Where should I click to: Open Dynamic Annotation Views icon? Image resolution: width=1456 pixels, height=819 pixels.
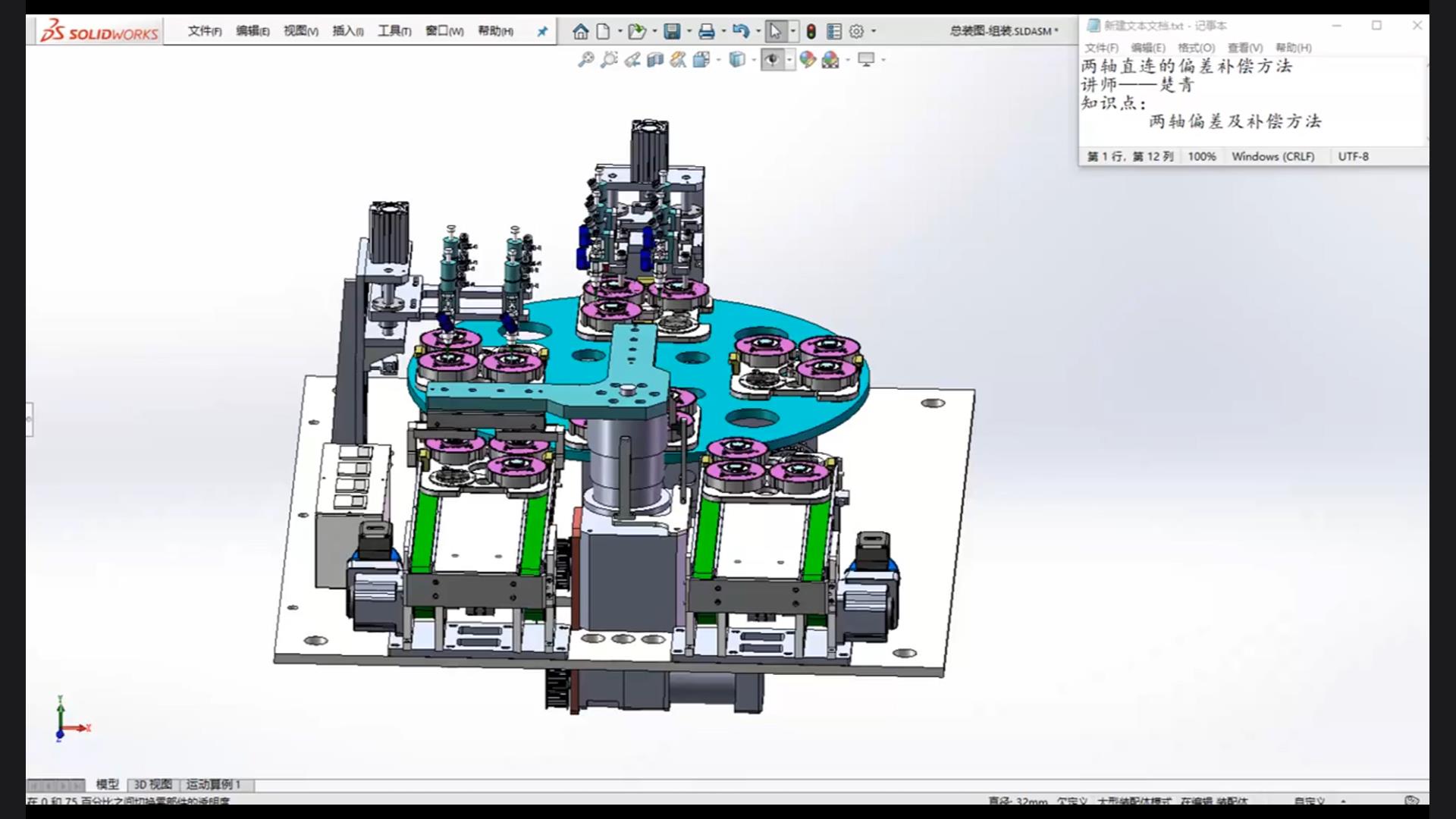(x=678, y=59)
